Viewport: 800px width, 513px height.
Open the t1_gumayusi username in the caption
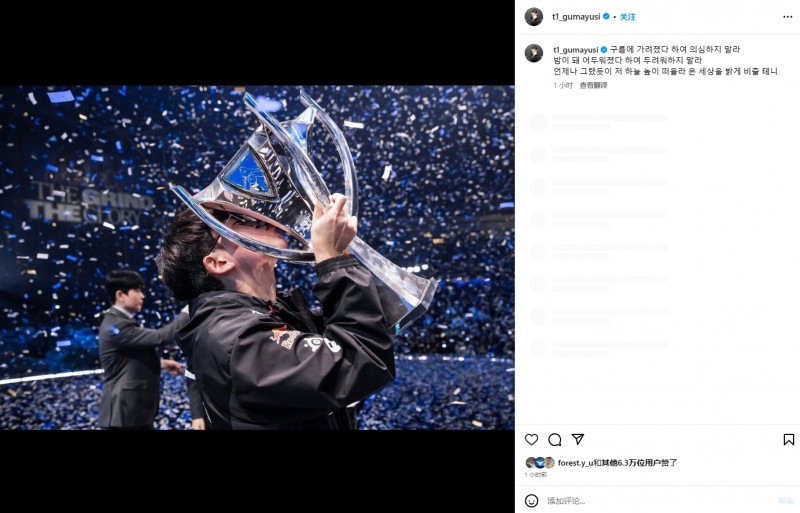pos(575,49)
